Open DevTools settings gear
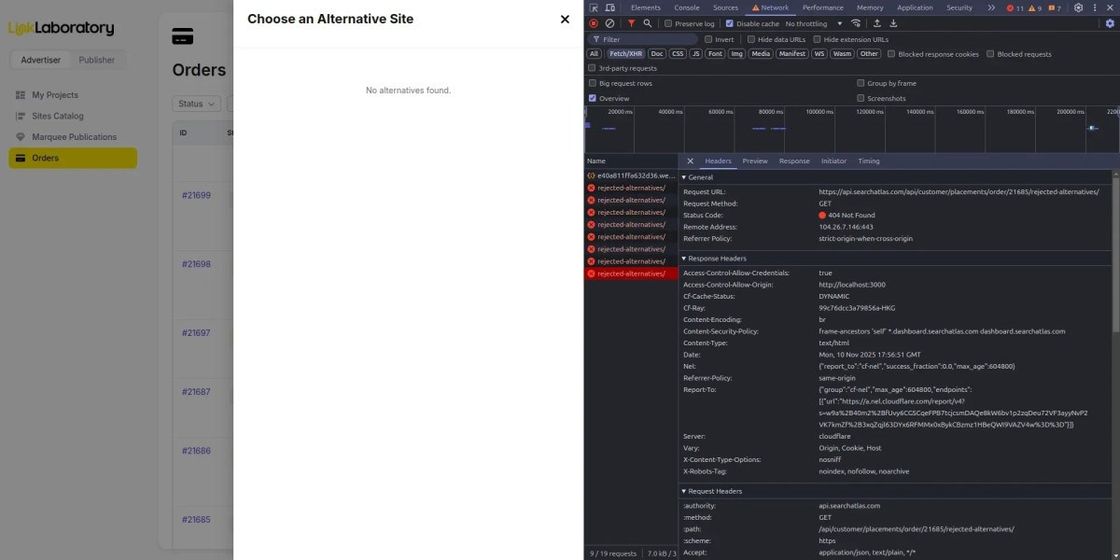The height and width of the screenshot is (560, 1120). 1078,8
